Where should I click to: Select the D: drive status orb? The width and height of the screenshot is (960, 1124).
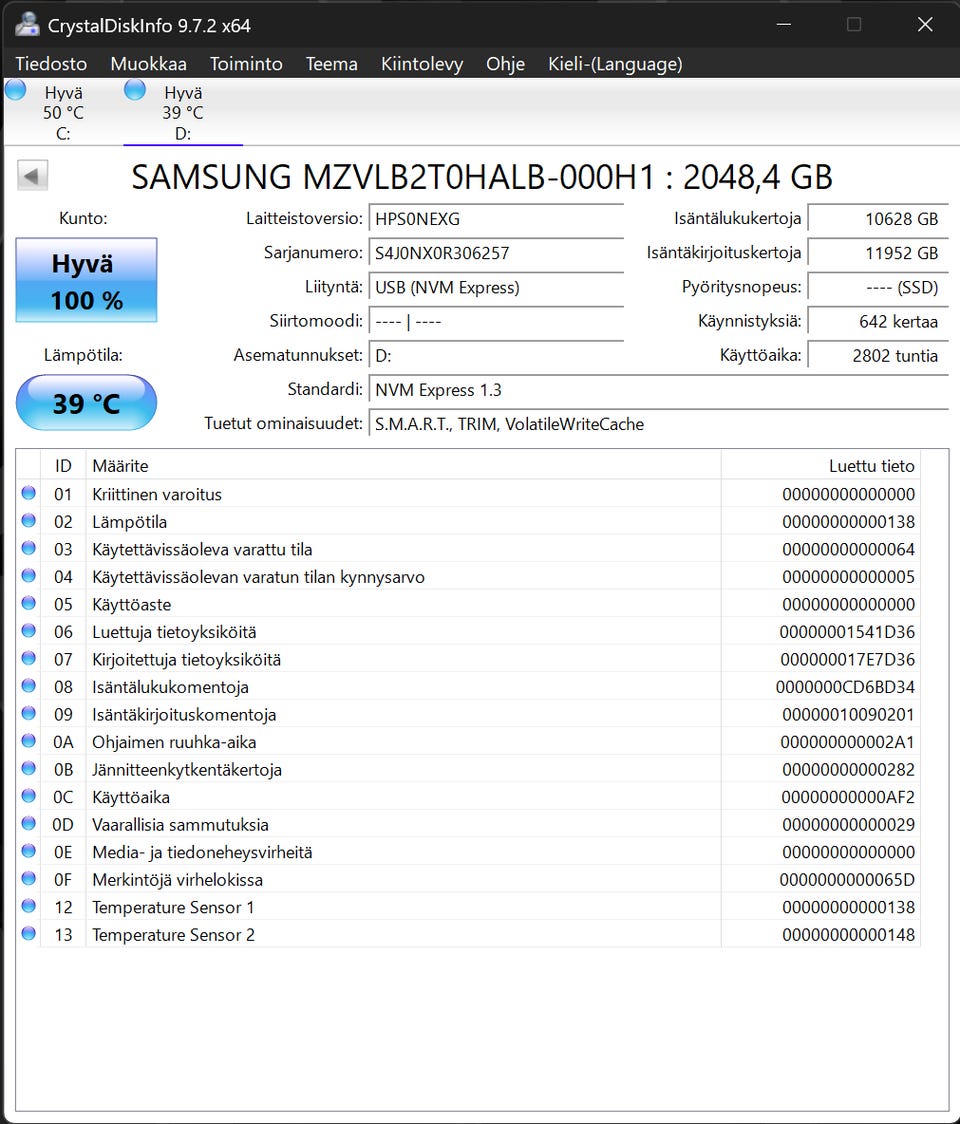click(135, 90)
